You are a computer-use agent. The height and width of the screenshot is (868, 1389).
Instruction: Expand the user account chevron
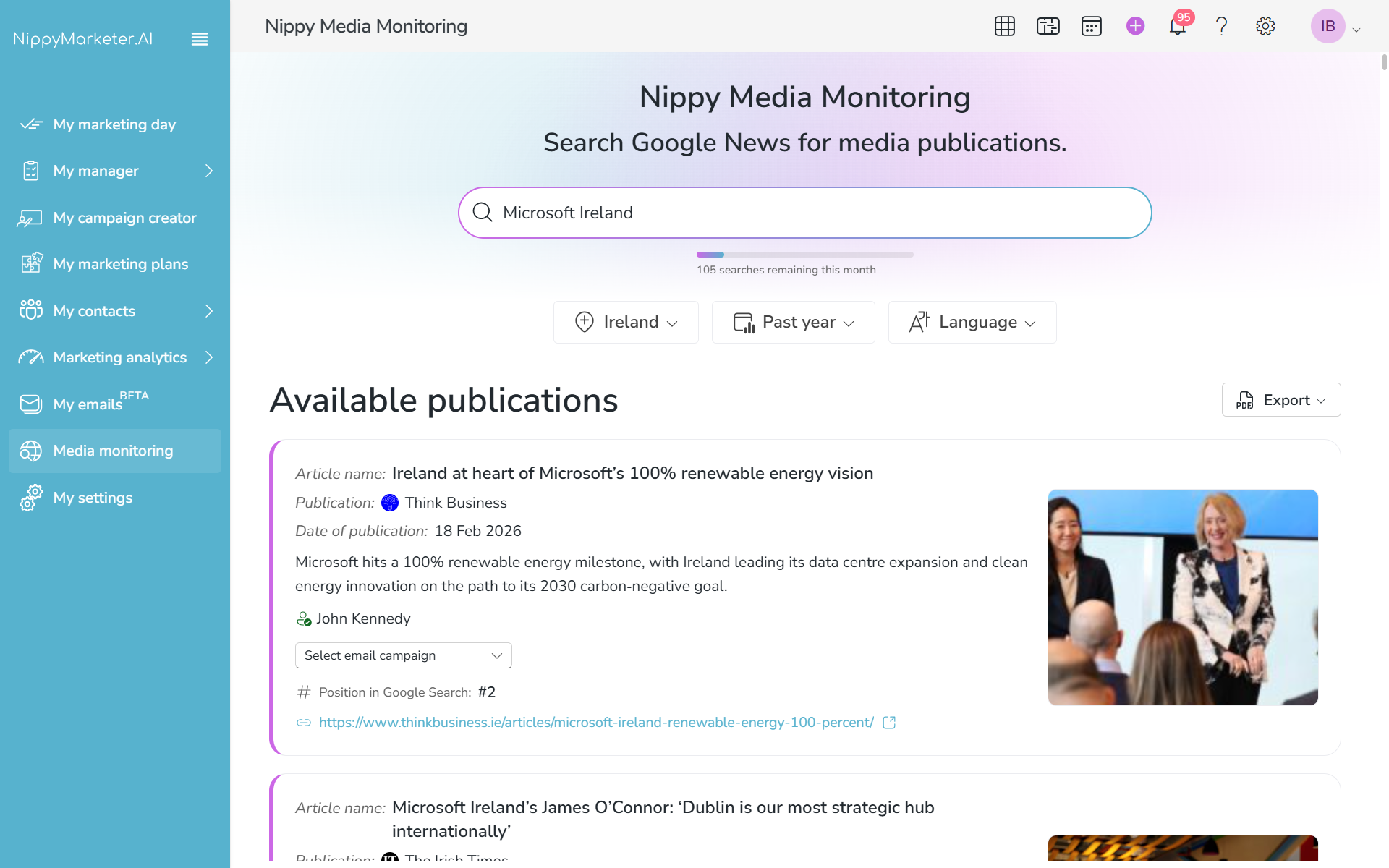click(1356, 30)
